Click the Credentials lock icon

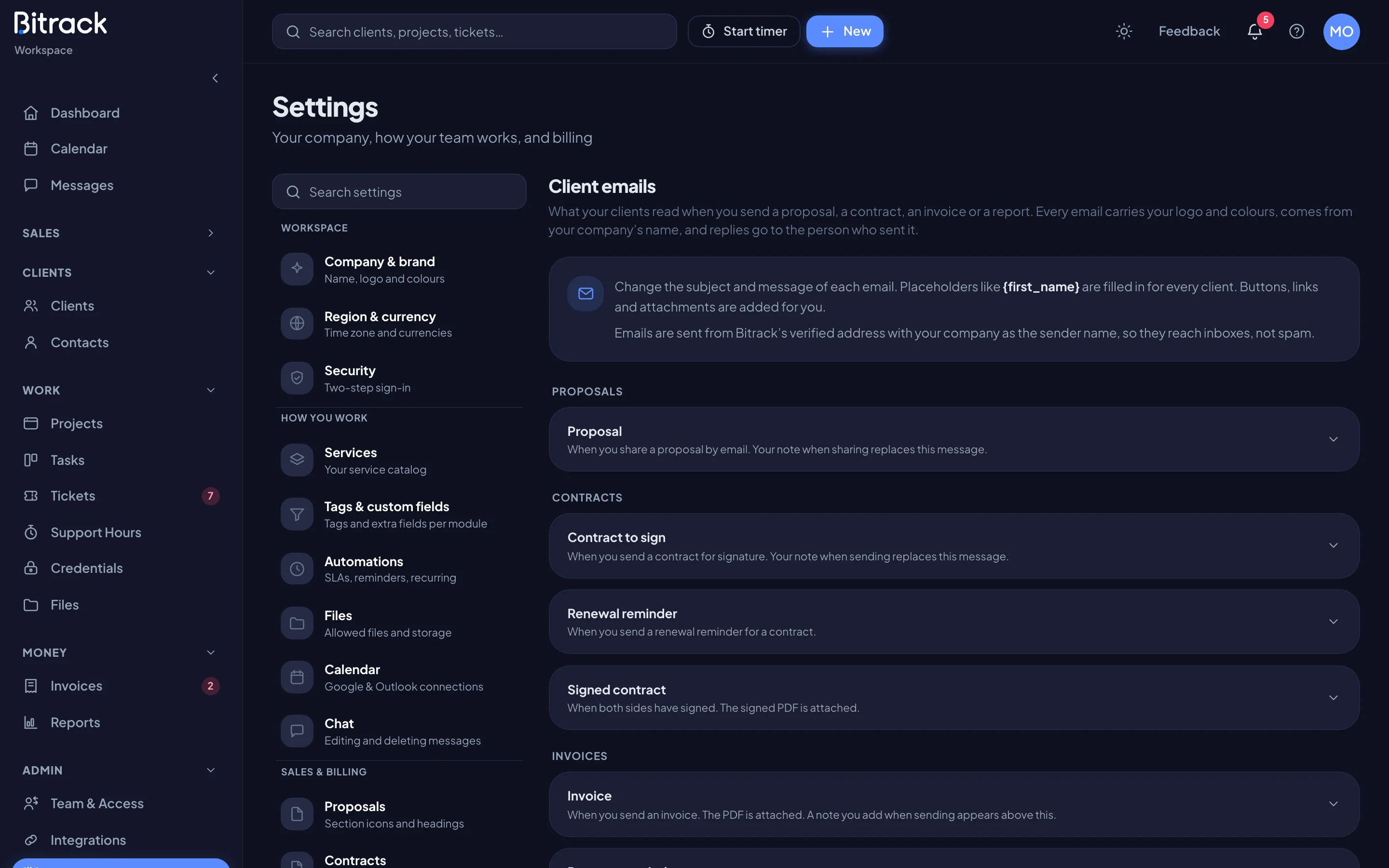31,569
